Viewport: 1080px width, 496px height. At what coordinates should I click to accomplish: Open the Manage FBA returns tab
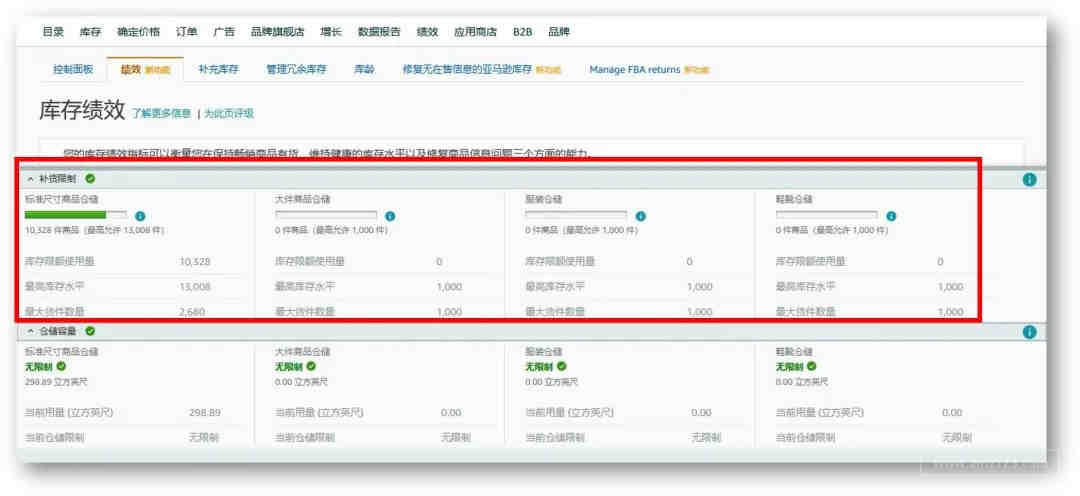649,70
